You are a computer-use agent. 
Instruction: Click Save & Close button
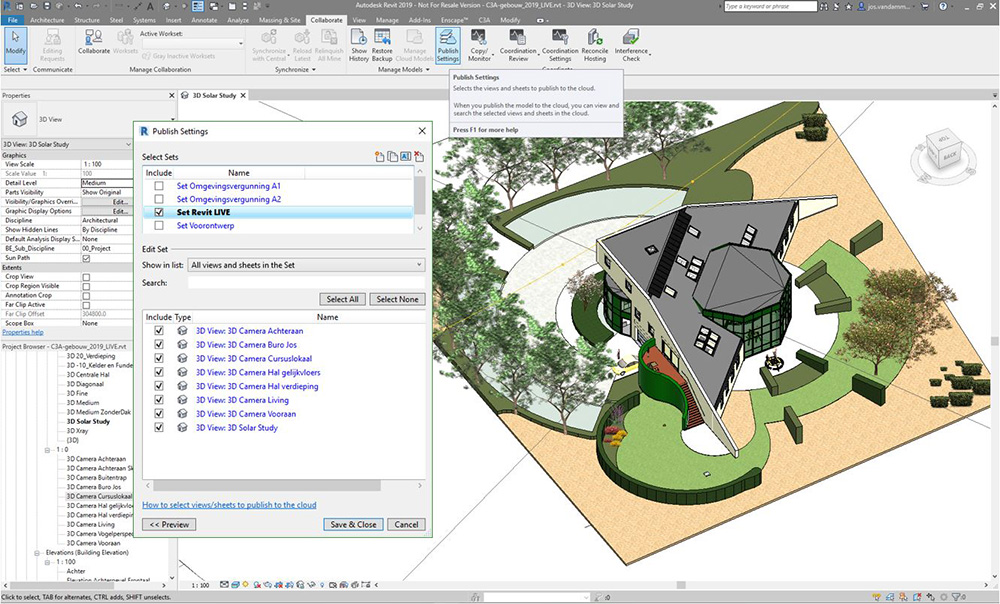[x=353, y=524]
